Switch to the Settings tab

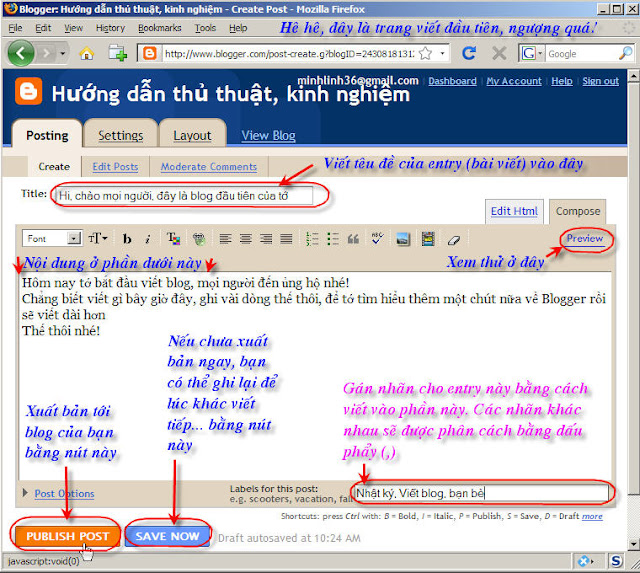[120, 134]
